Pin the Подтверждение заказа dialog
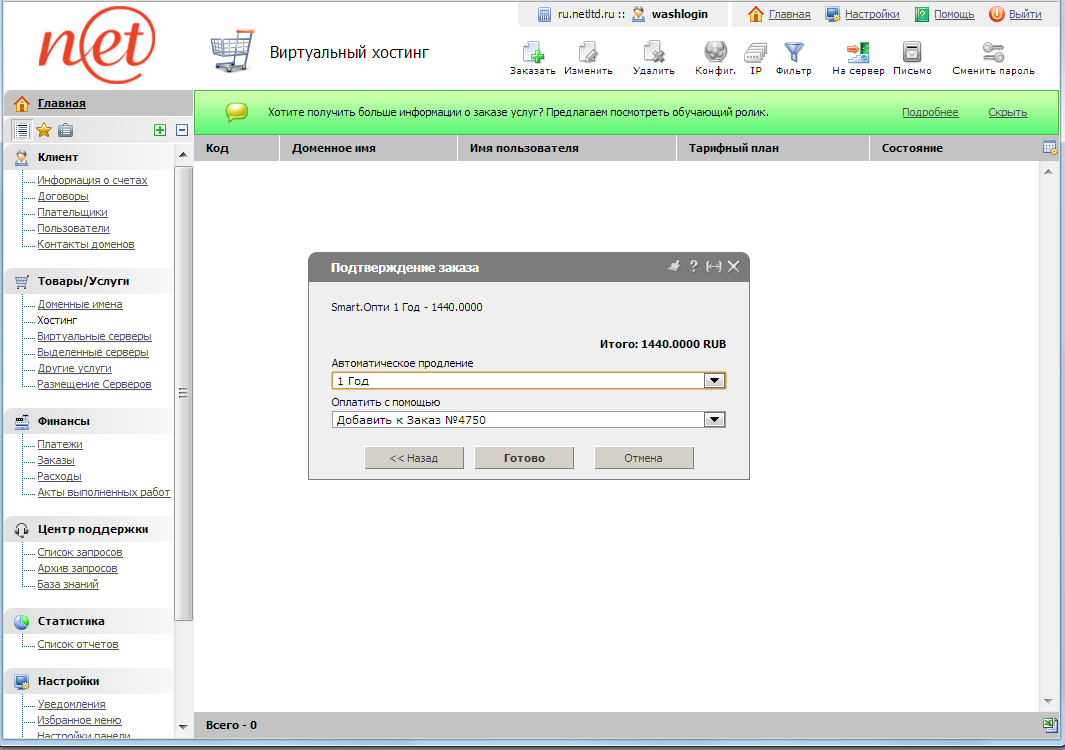 tap(673, 266)
